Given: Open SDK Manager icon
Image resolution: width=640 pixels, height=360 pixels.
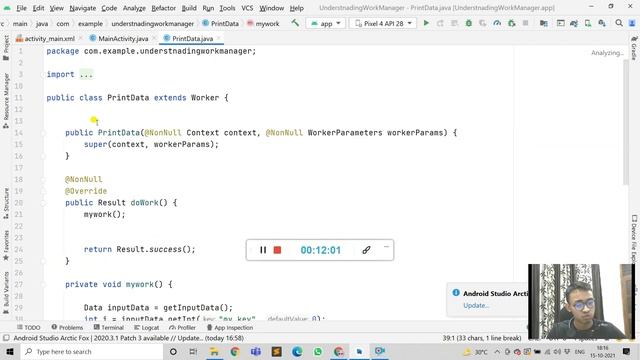Looking at the screenshot, I should click(x=602, y=23).
